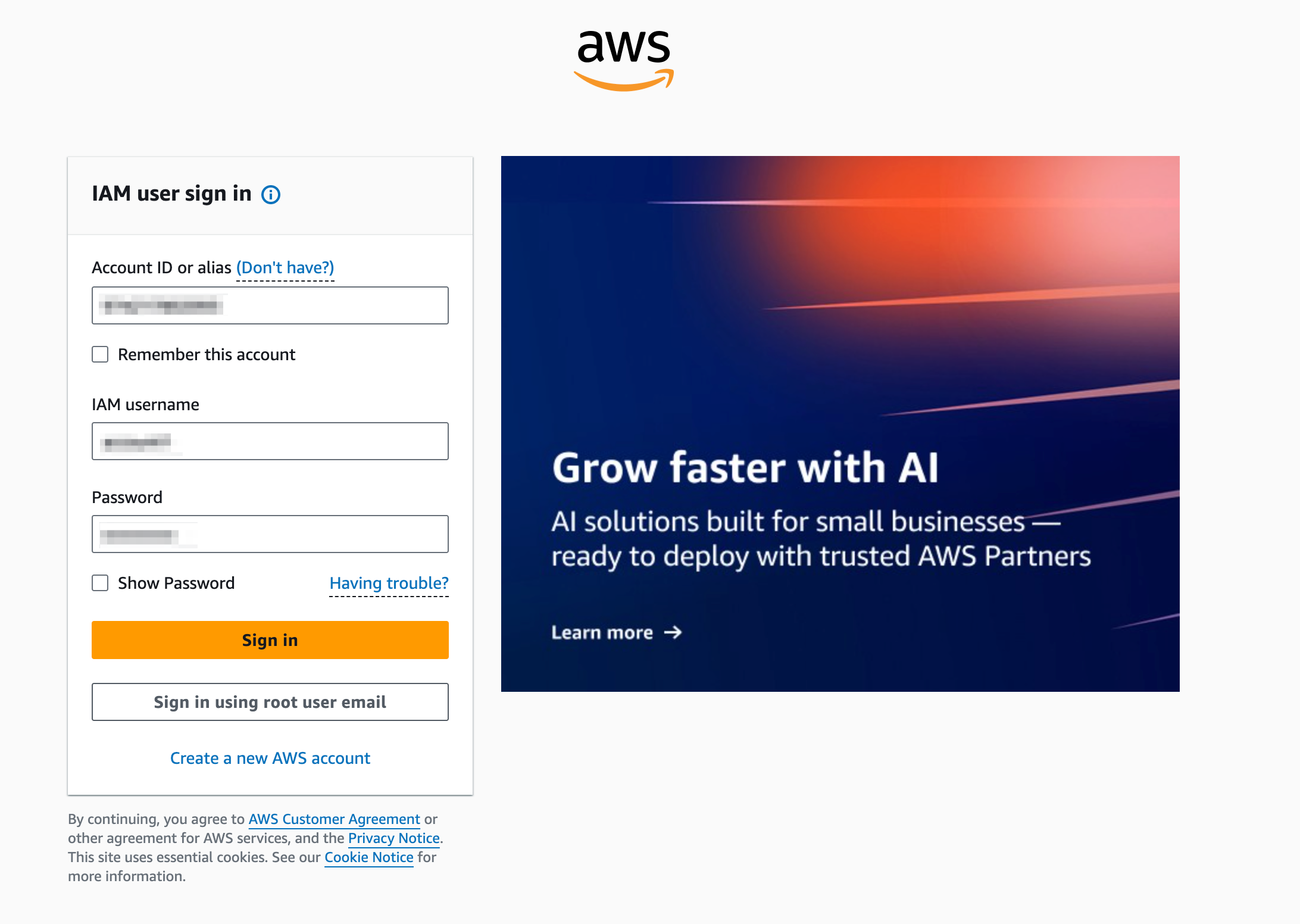Image resolution: width=1300 pixels, height=924 pixels.
Task: Click into the Password input field
Action: (x=270, y=534)
